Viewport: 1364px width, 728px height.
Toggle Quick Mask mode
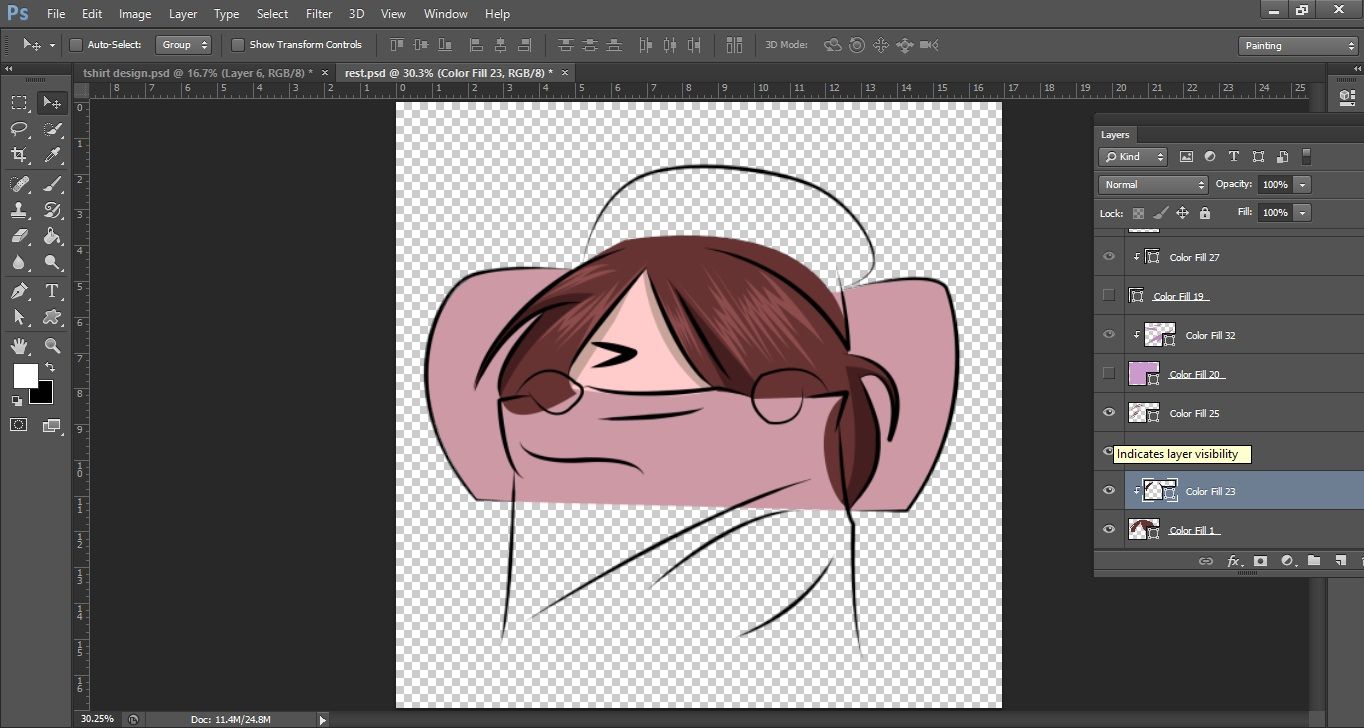19,425
